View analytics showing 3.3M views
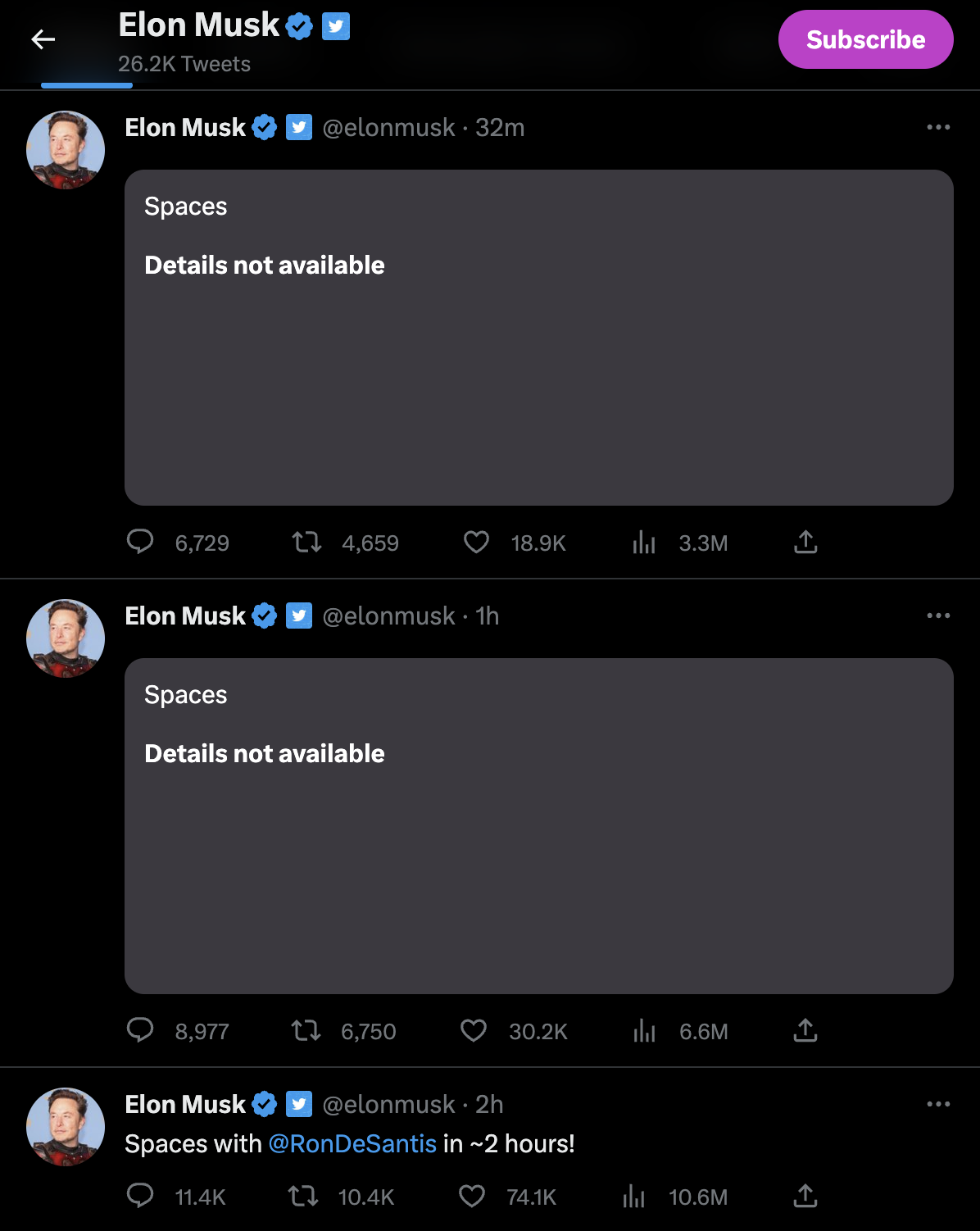 tap(644, 542)
